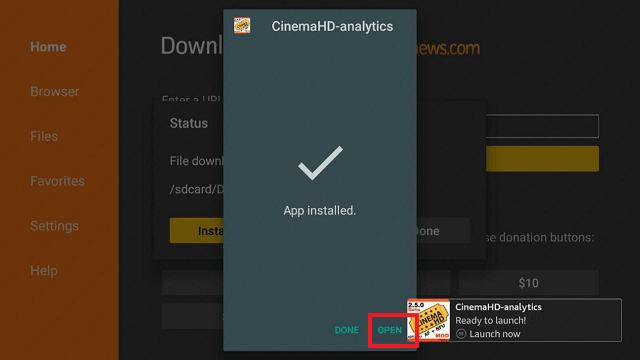Click the $10 donation button
640x360 pixels.
[x=529, y=282]
